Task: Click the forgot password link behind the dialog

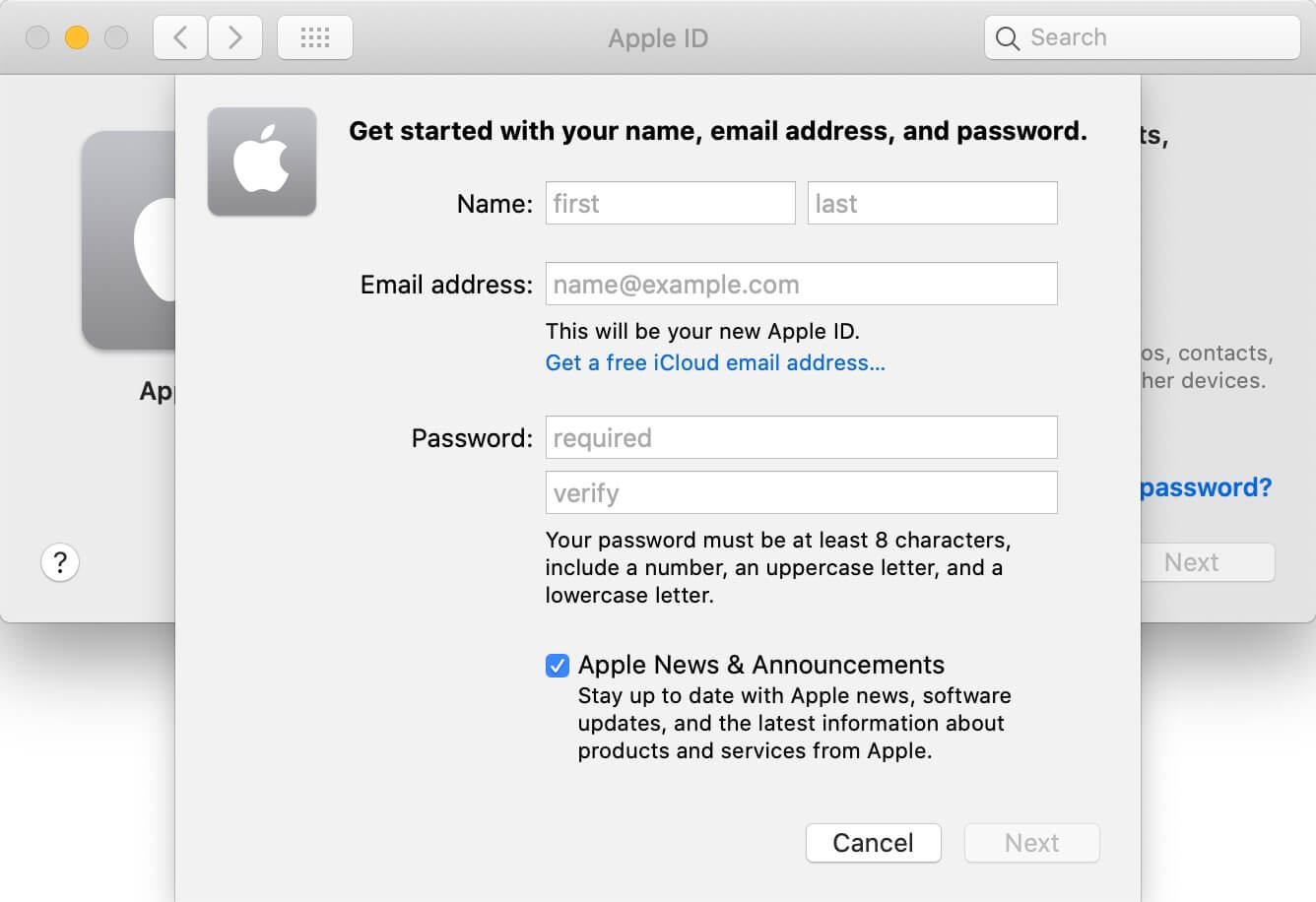Action: [1206, 487]
